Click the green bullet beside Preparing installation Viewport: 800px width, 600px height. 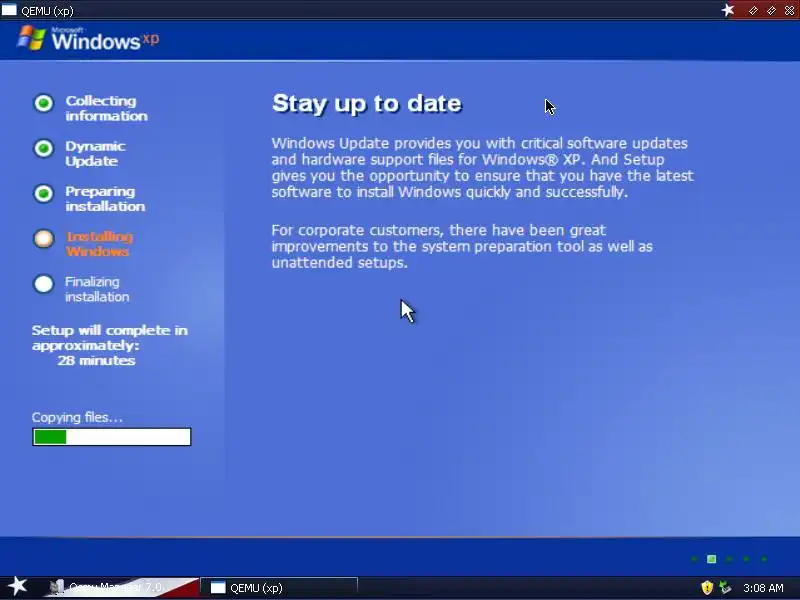tap(44, 194)
